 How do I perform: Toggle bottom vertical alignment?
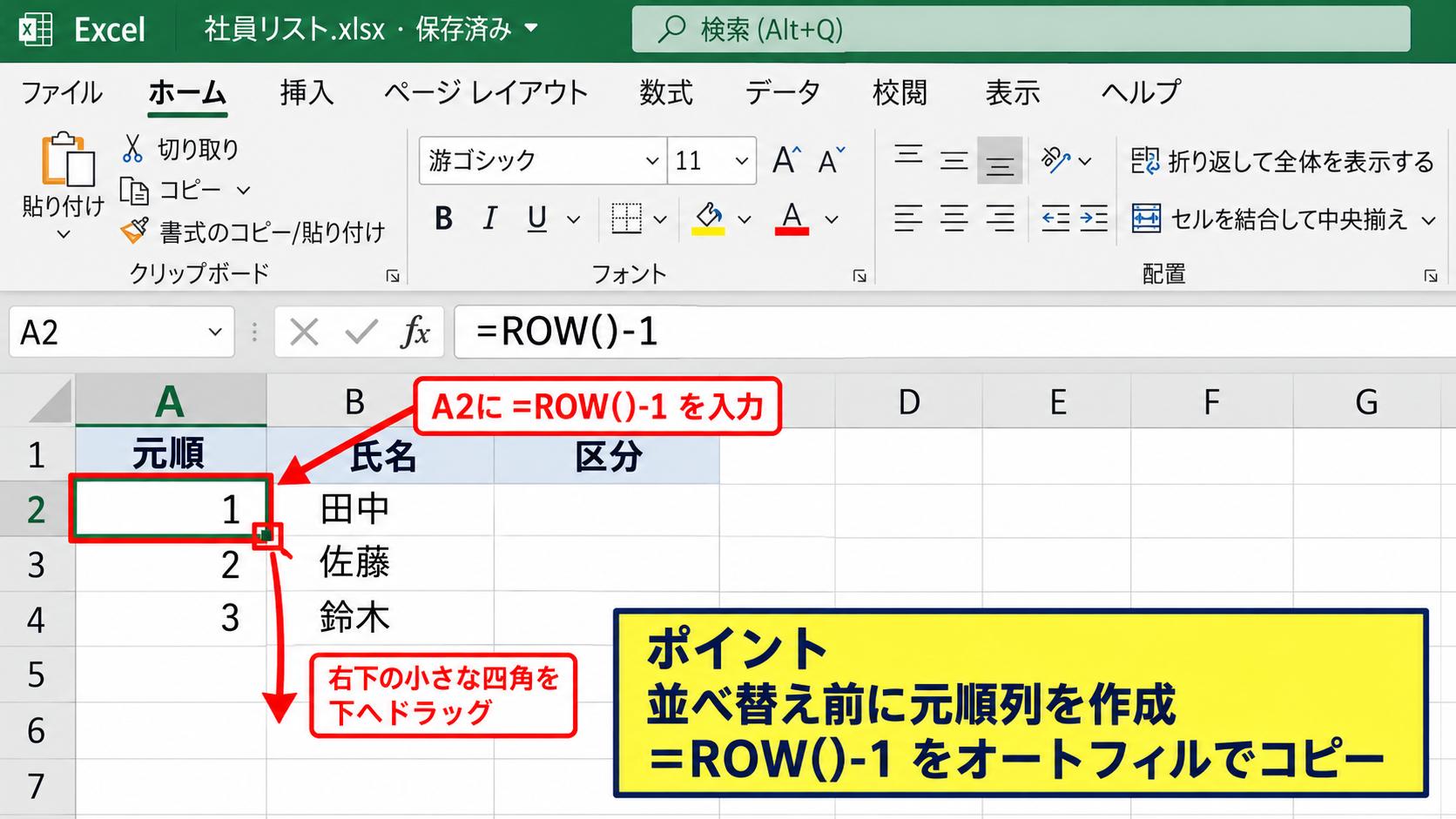(1000, 161)
